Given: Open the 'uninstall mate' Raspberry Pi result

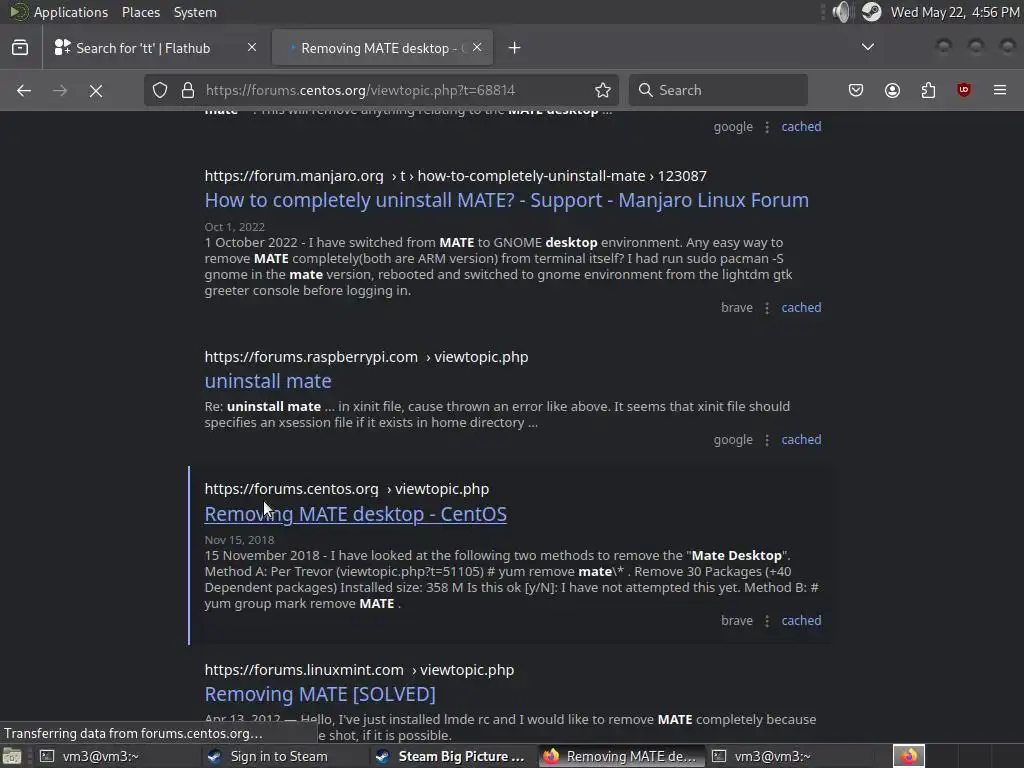Looking at the screenshot, I should (268, 381).
